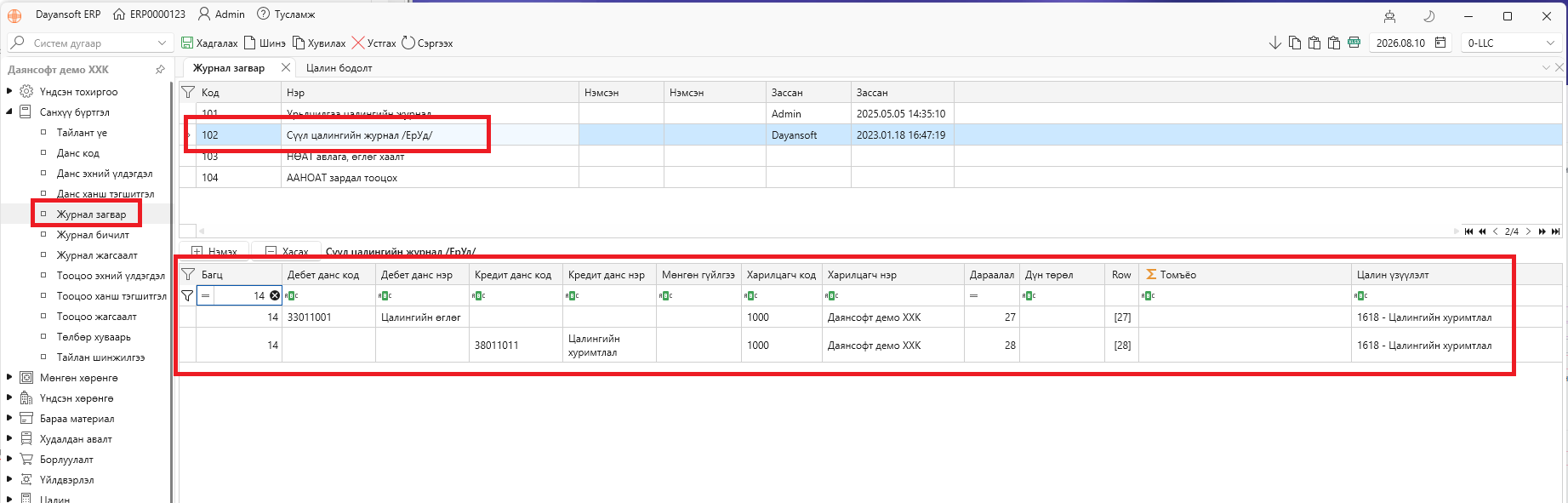
Task: Open Журнал жагсаалт in the sidebar
Action: click(97, 255)
